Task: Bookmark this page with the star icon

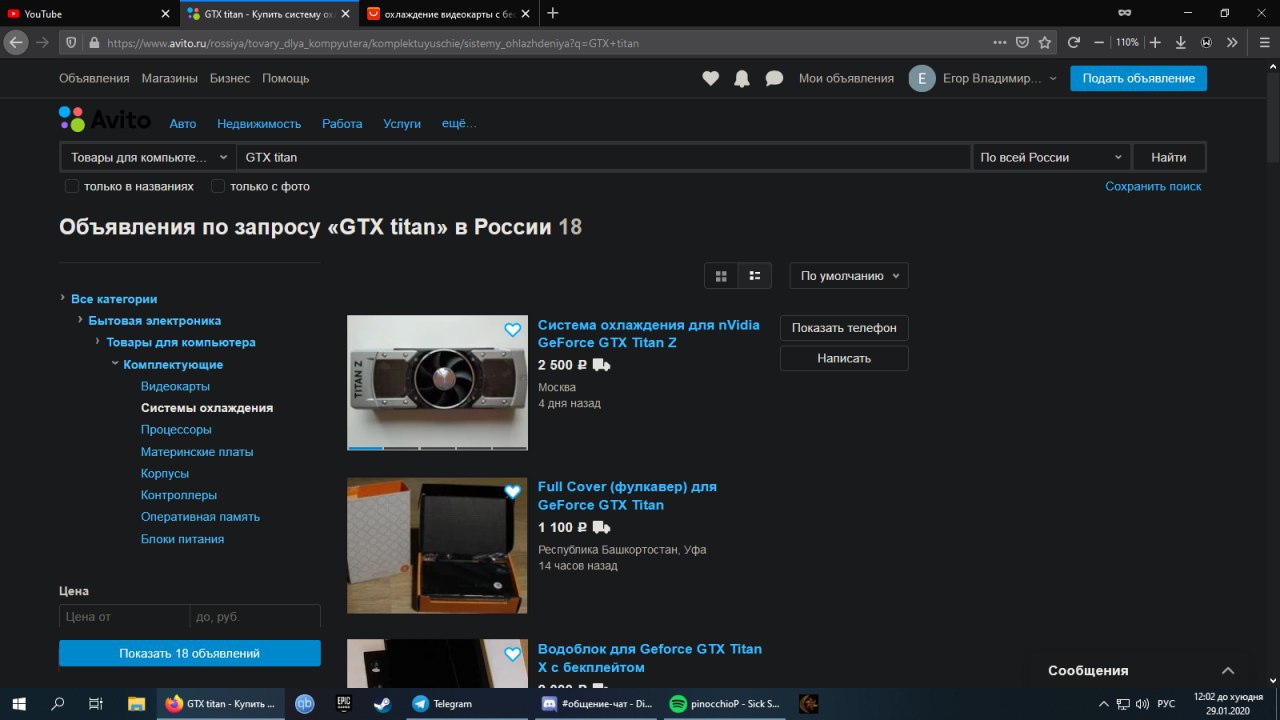Action: (x=1045, y=43)
